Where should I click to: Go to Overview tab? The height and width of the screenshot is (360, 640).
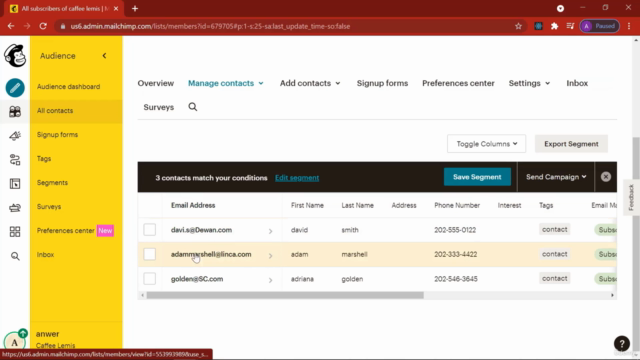click(156, 83)
